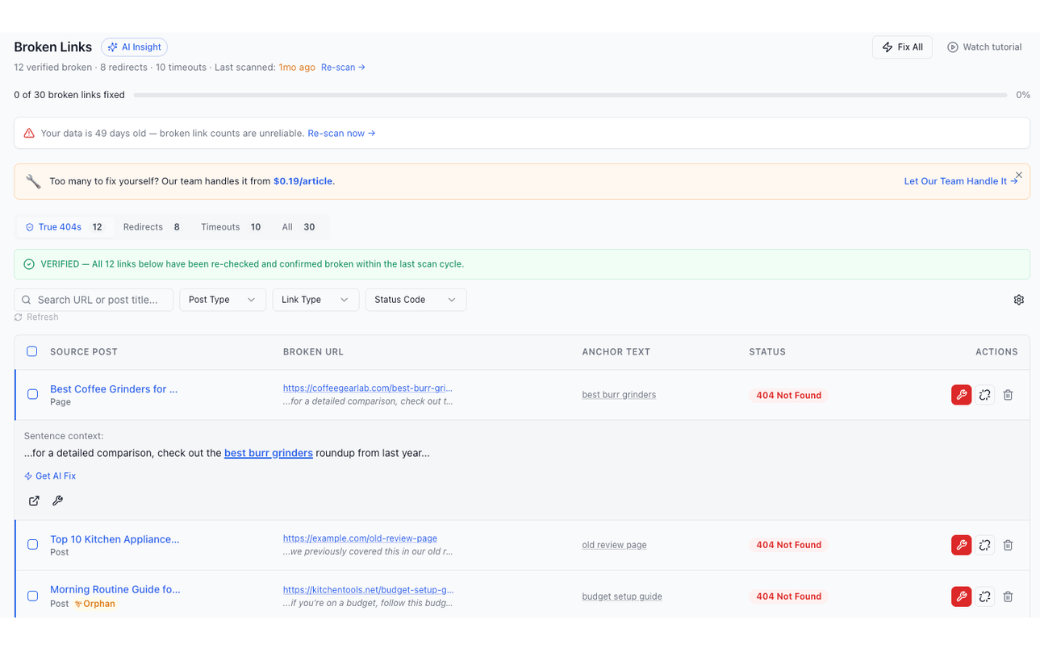
Task: Click the Orphan tag on Morning Routine row
Action: 95,604
